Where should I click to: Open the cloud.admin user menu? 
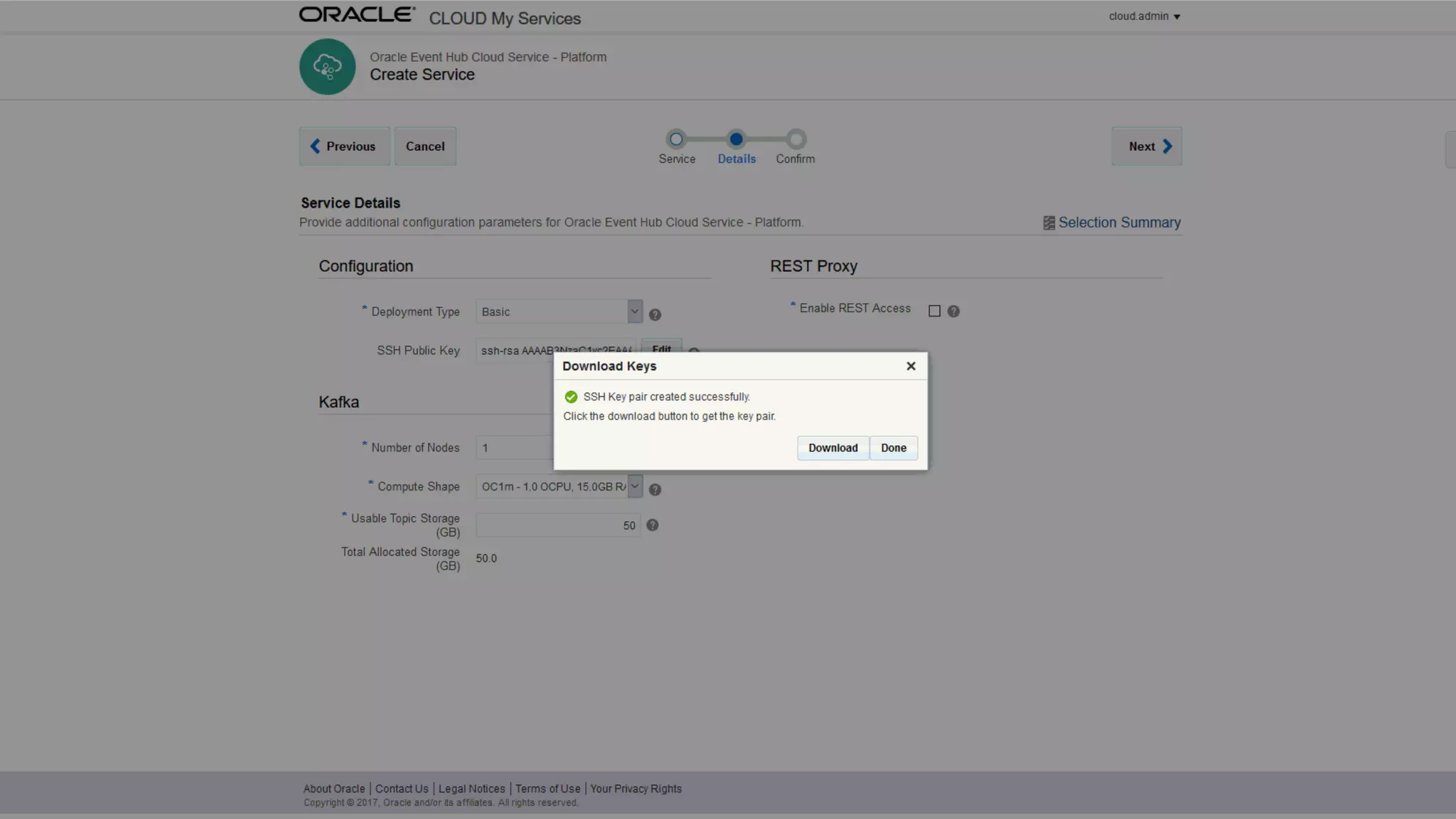point(1144,16)
